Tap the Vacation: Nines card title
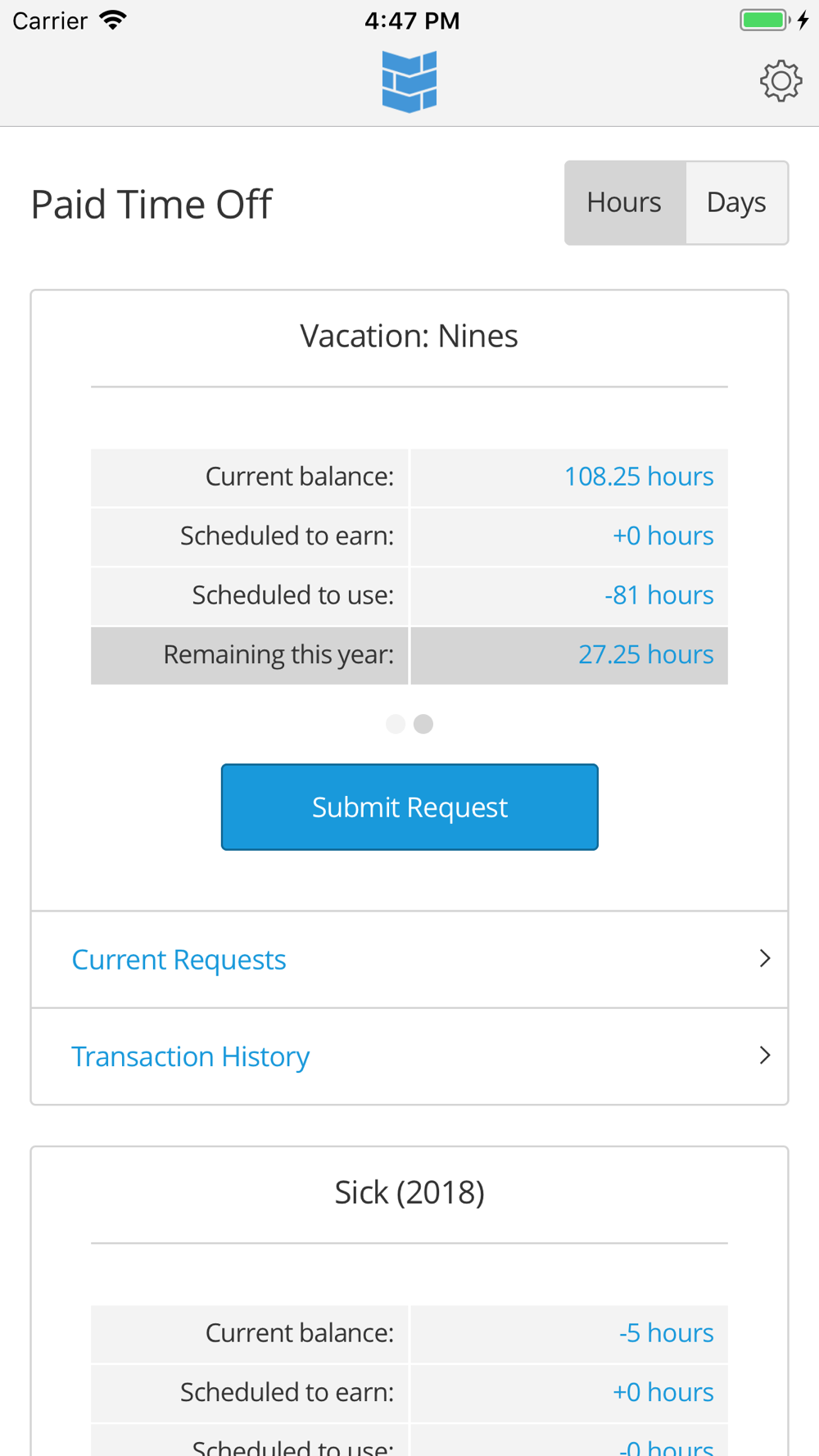Viewport: 819px width, 1456px height. pos(409,336)
